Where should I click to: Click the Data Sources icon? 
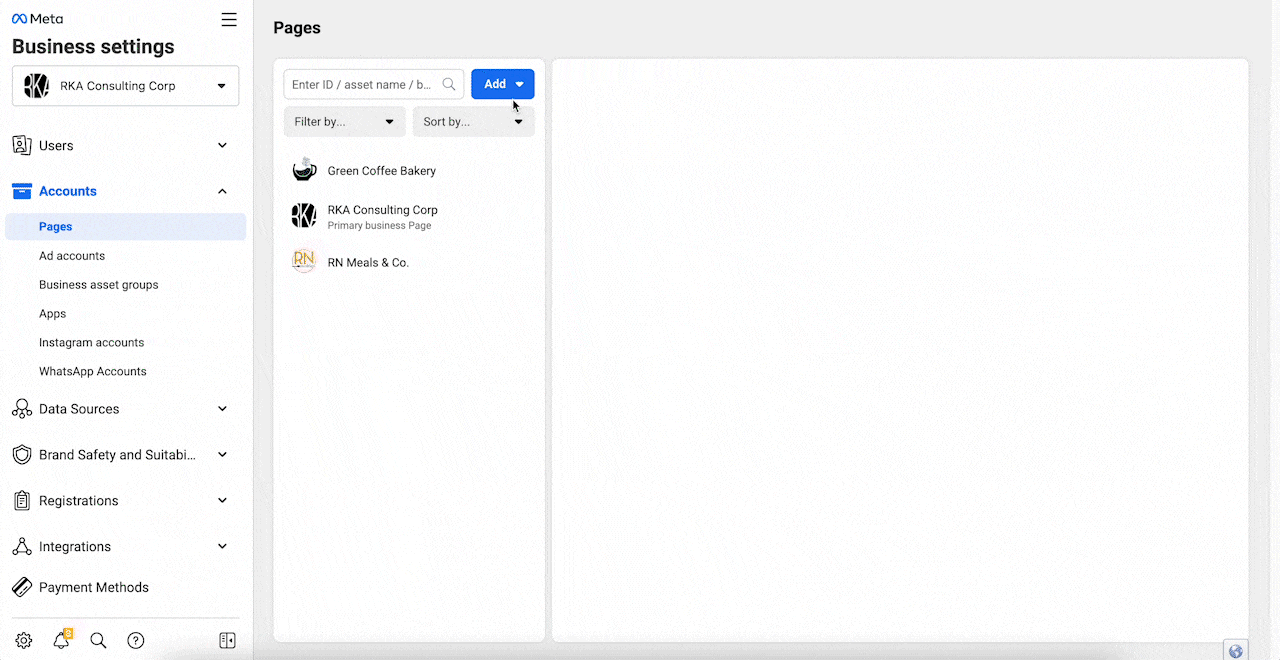(22, 409)
